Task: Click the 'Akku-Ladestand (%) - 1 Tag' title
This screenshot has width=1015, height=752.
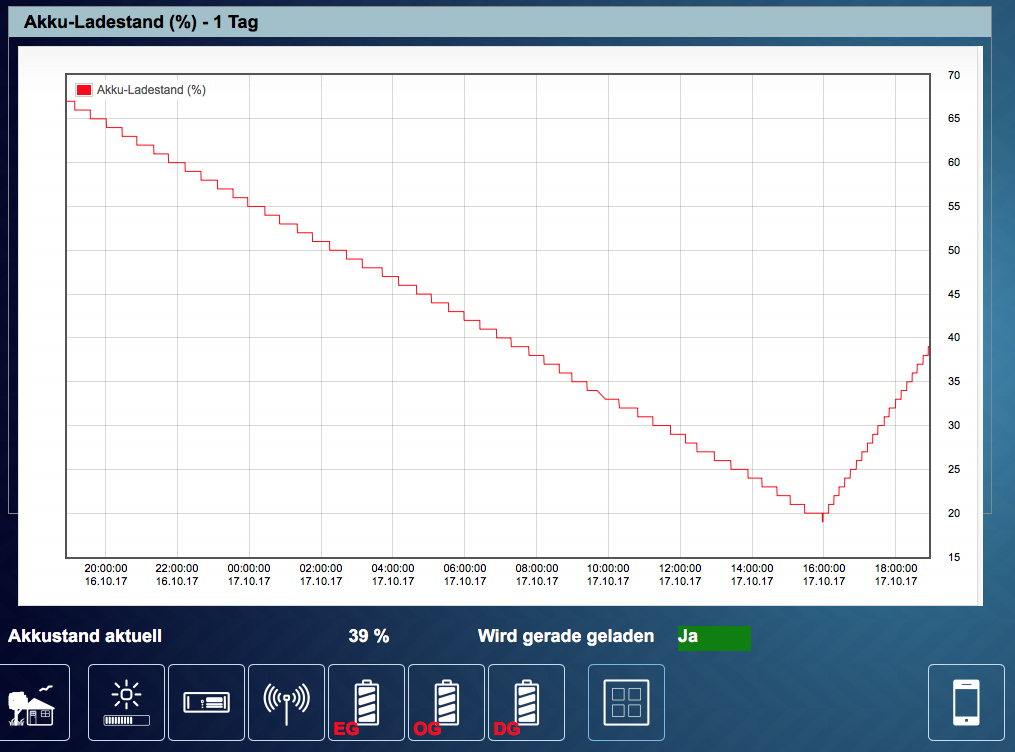Action: coord(141,22)
